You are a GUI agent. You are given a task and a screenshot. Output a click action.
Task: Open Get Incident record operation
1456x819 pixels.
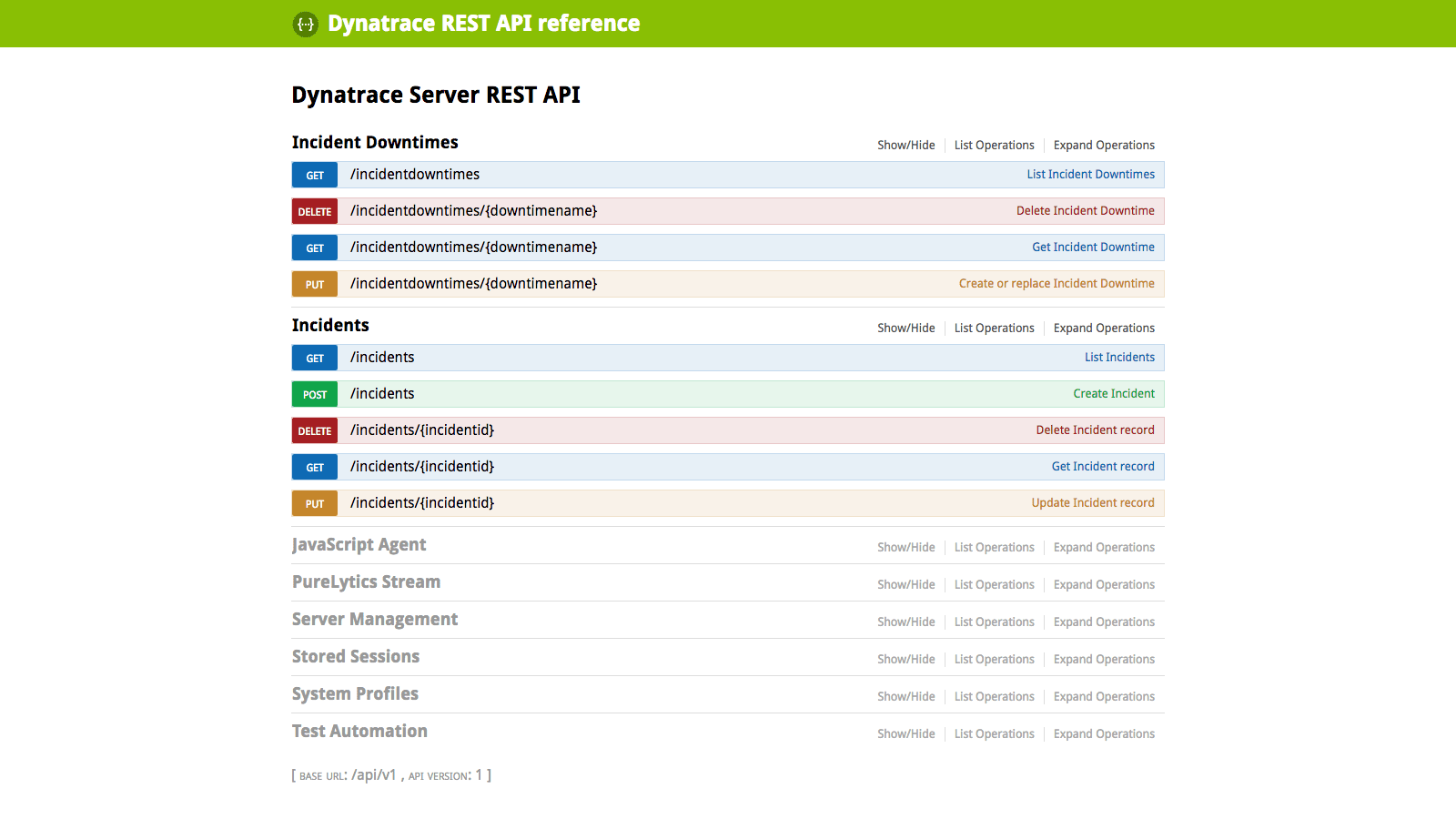pyautogui.click(x=1103, y=467)
